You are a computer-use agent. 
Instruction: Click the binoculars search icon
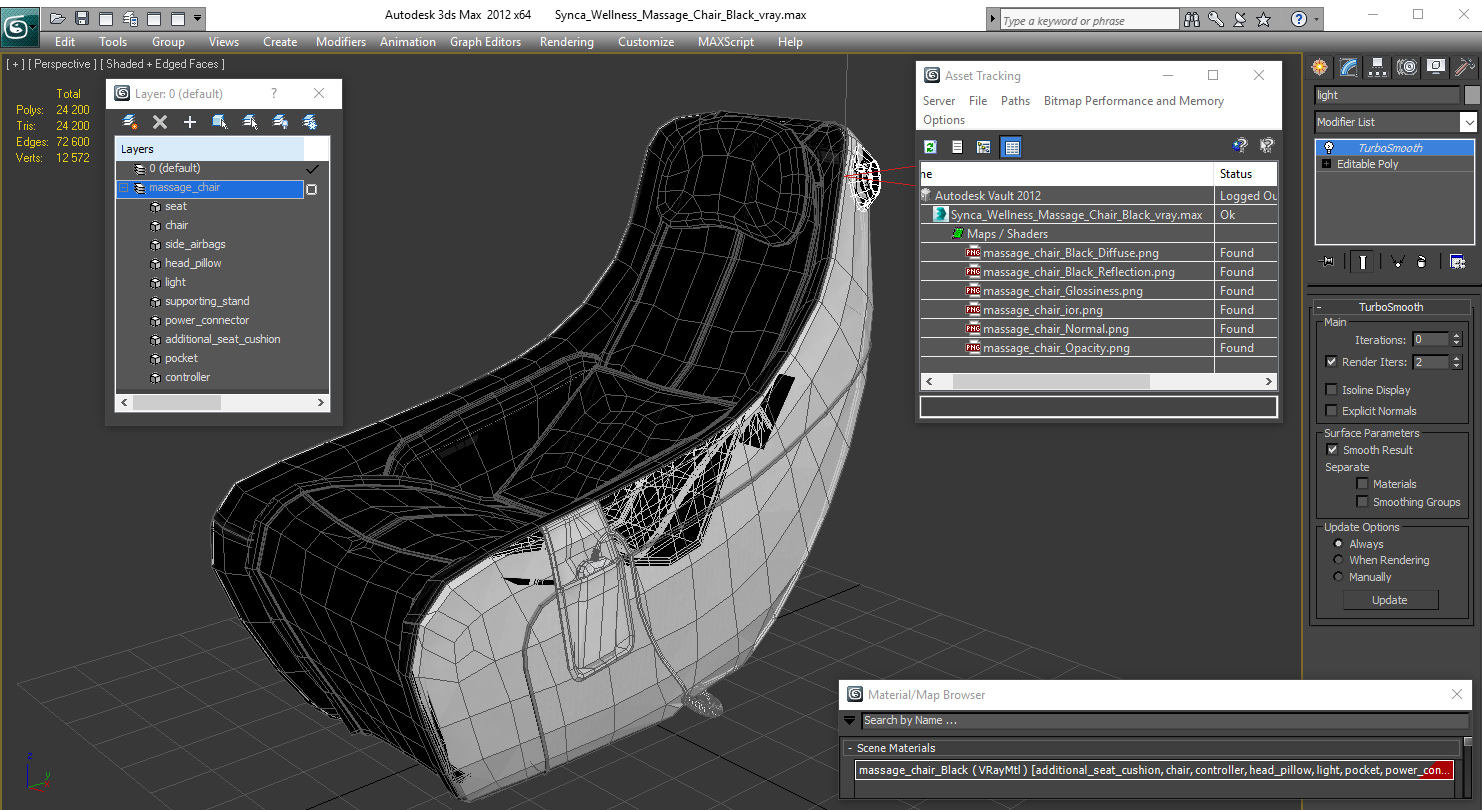coord(1192,19)
